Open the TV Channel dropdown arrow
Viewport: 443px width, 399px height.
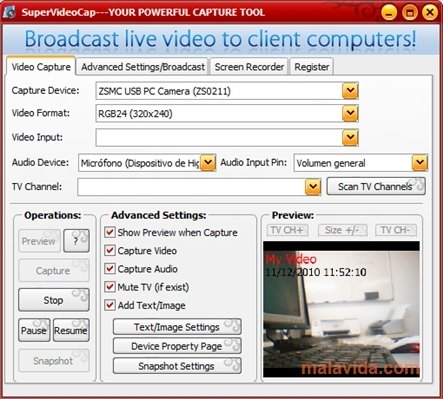(x=313, y=187)
